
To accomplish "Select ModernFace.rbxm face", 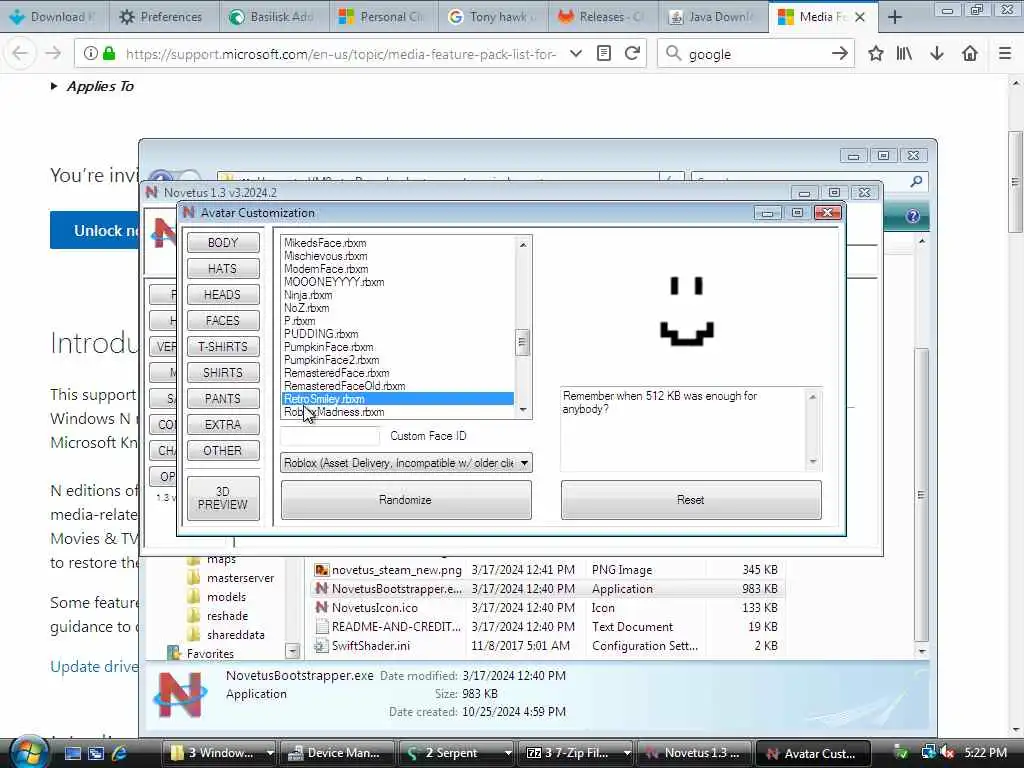I will click(x=326, y=269).
